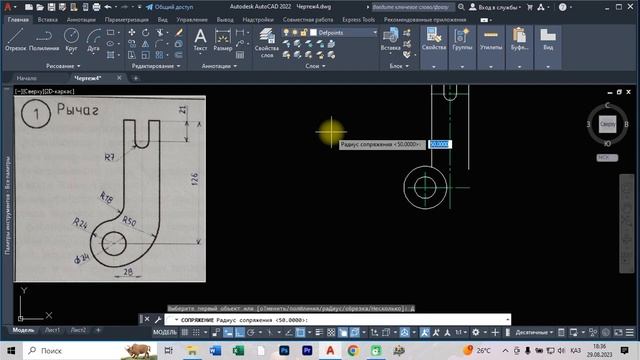The height and width of the screenshot is (360, 640).
Task: Click the Scale tool icon
Action: [x=146, y=55]
